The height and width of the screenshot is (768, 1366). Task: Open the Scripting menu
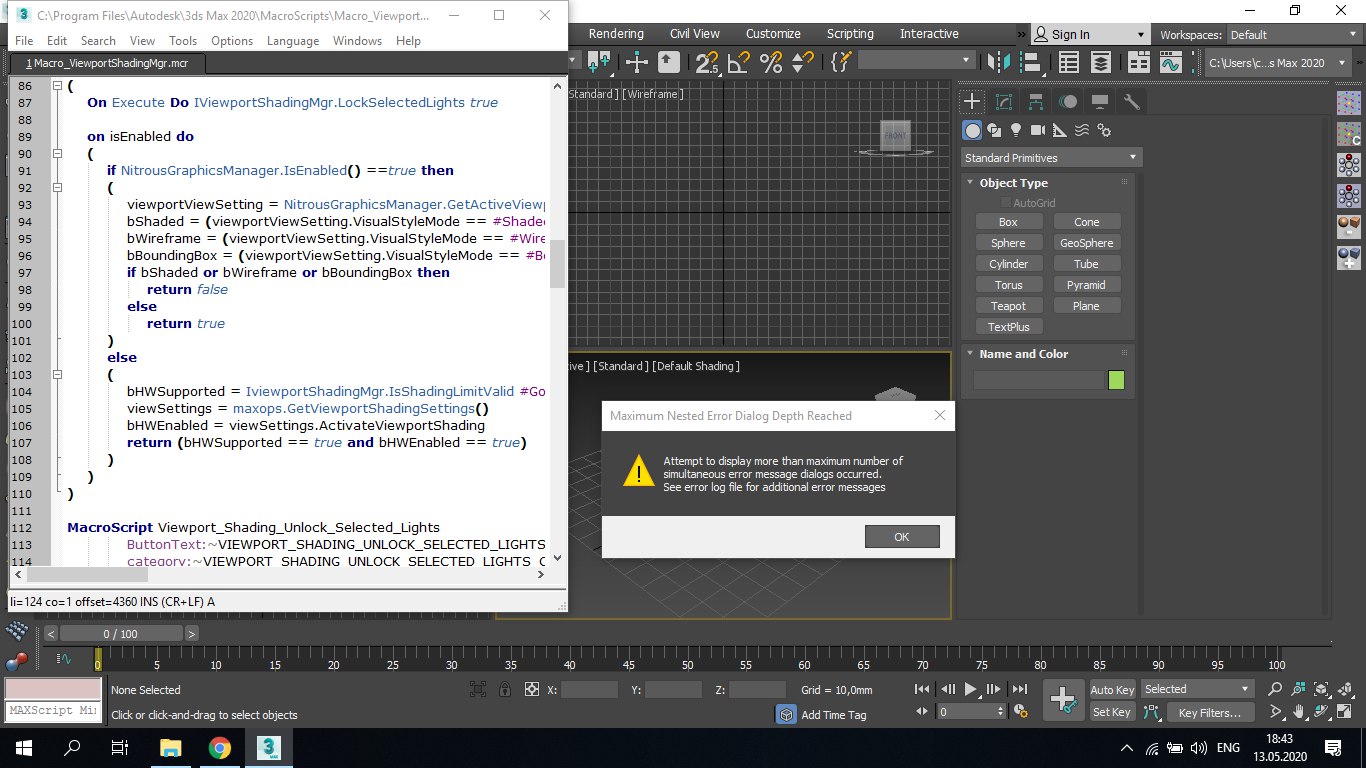pyautogui.click(x=850, y=34)
